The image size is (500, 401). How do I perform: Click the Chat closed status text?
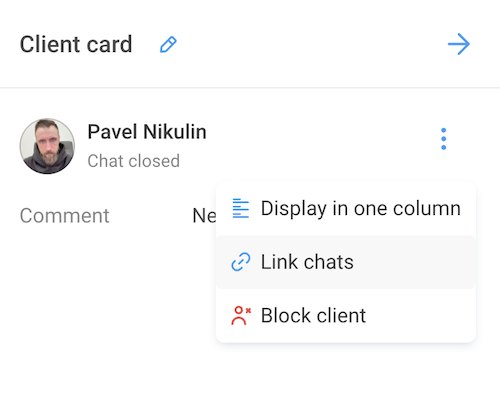(x=134, y=161)
